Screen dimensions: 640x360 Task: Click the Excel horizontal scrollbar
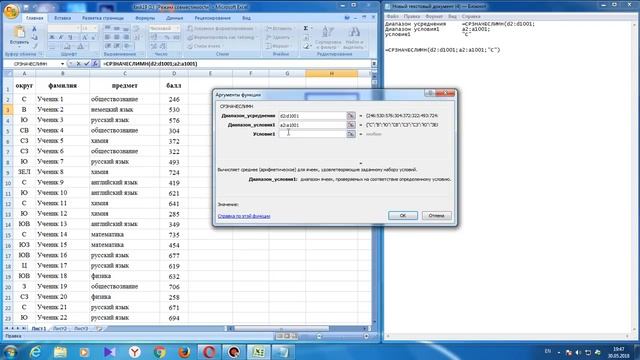298,329
